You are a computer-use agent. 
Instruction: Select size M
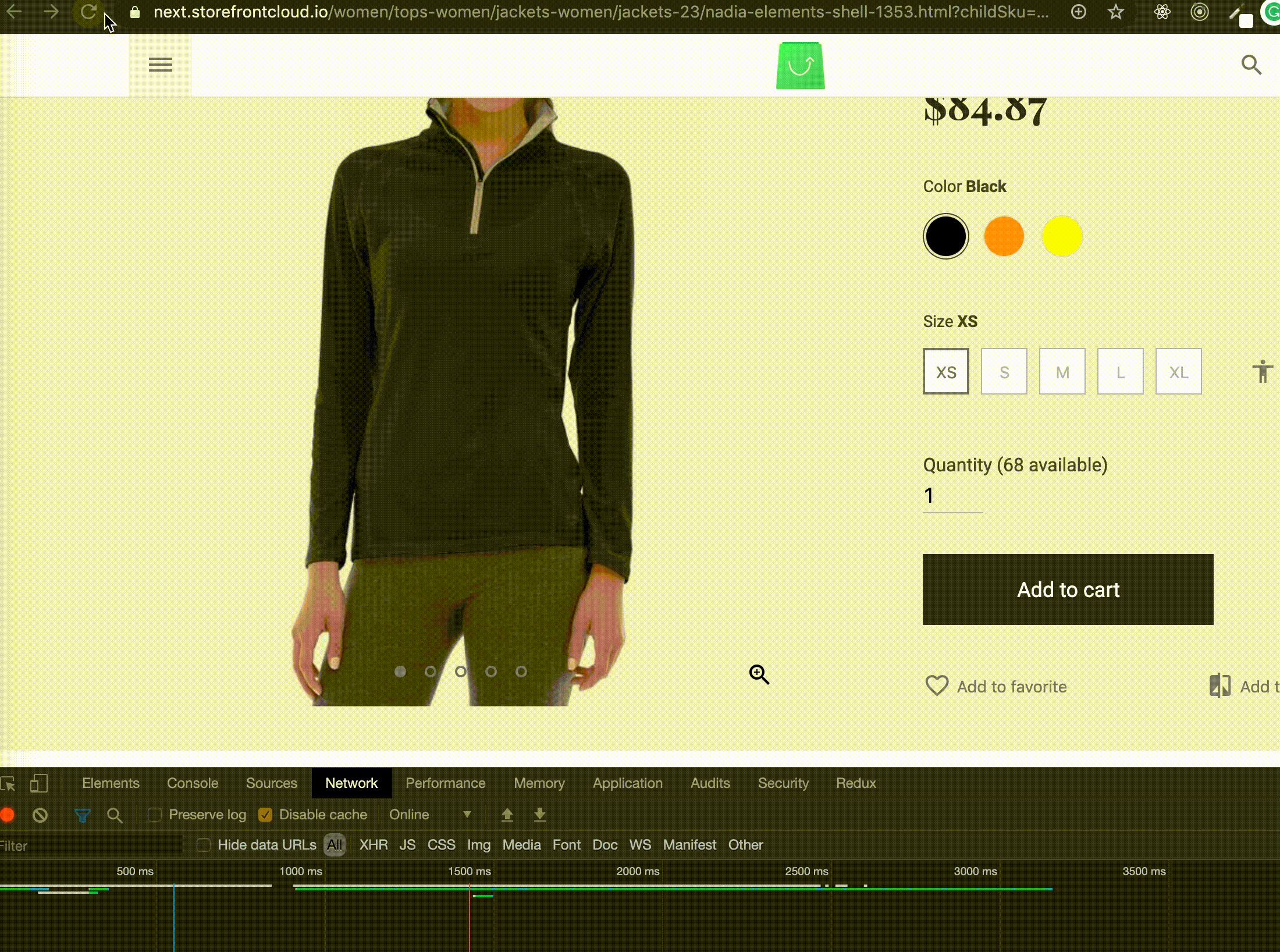click(1062, 371)
